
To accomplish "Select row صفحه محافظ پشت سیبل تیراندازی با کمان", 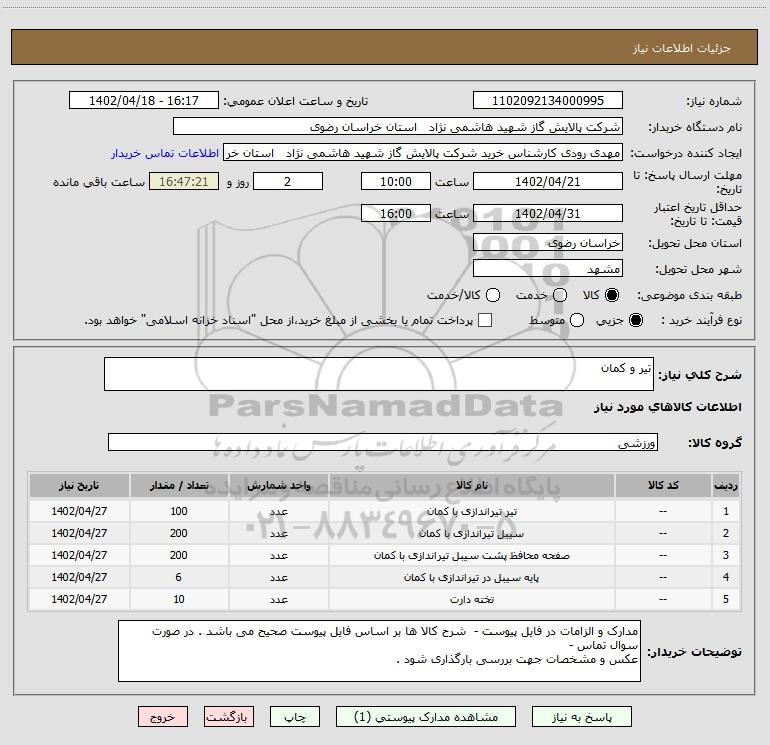I will (x=471, y=555).
